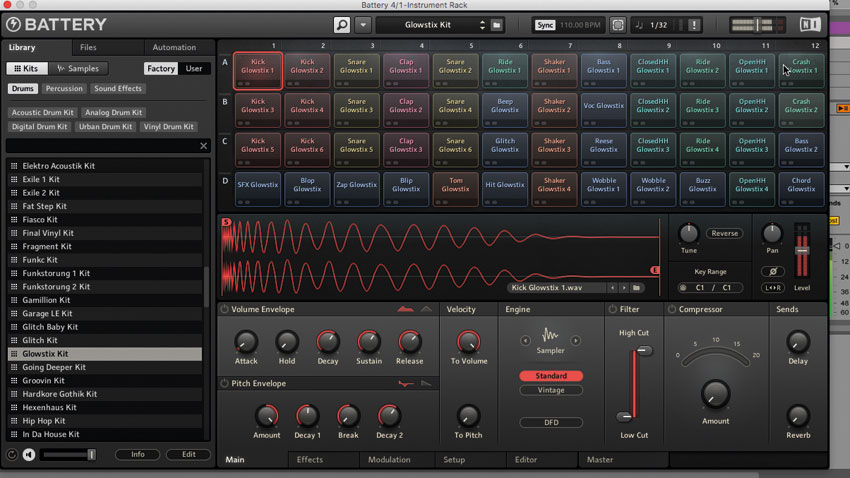Filter by Percussion tag

click(x=64, y=88)
